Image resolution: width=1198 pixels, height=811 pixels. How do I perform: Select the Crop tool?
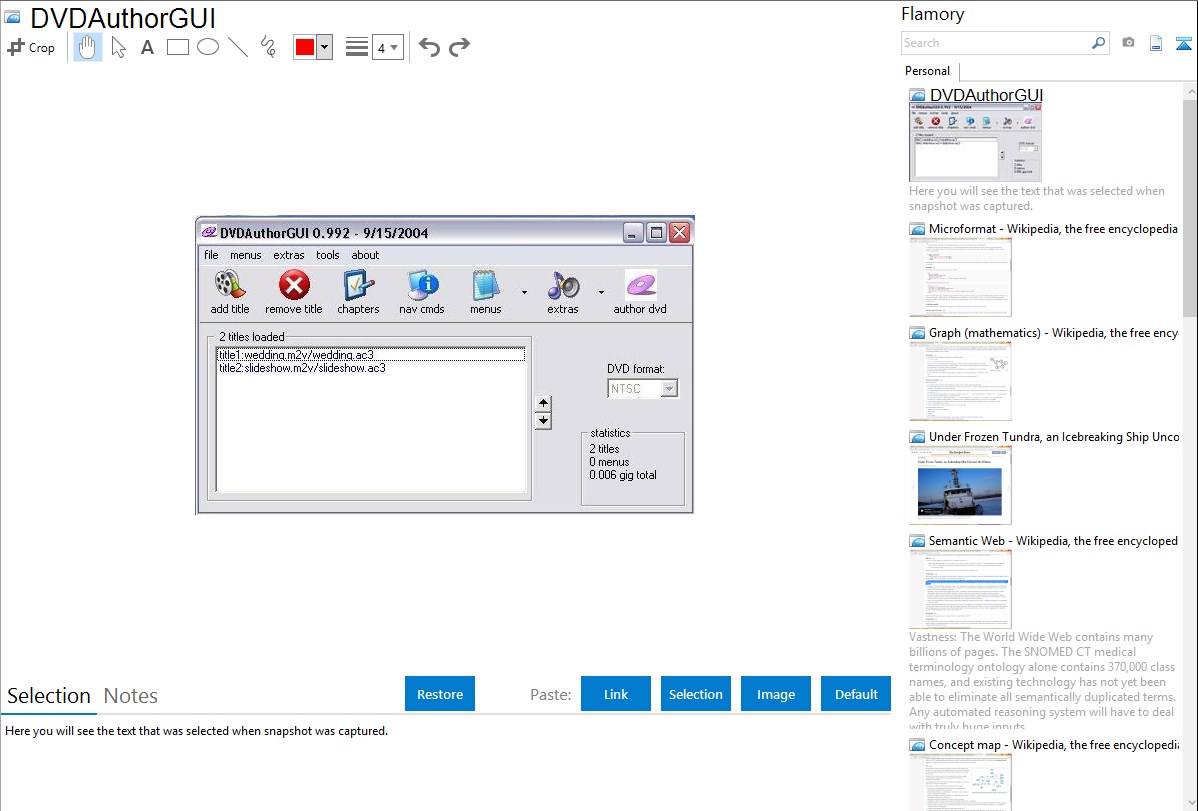pyautogui.click(x=31, y=47)
